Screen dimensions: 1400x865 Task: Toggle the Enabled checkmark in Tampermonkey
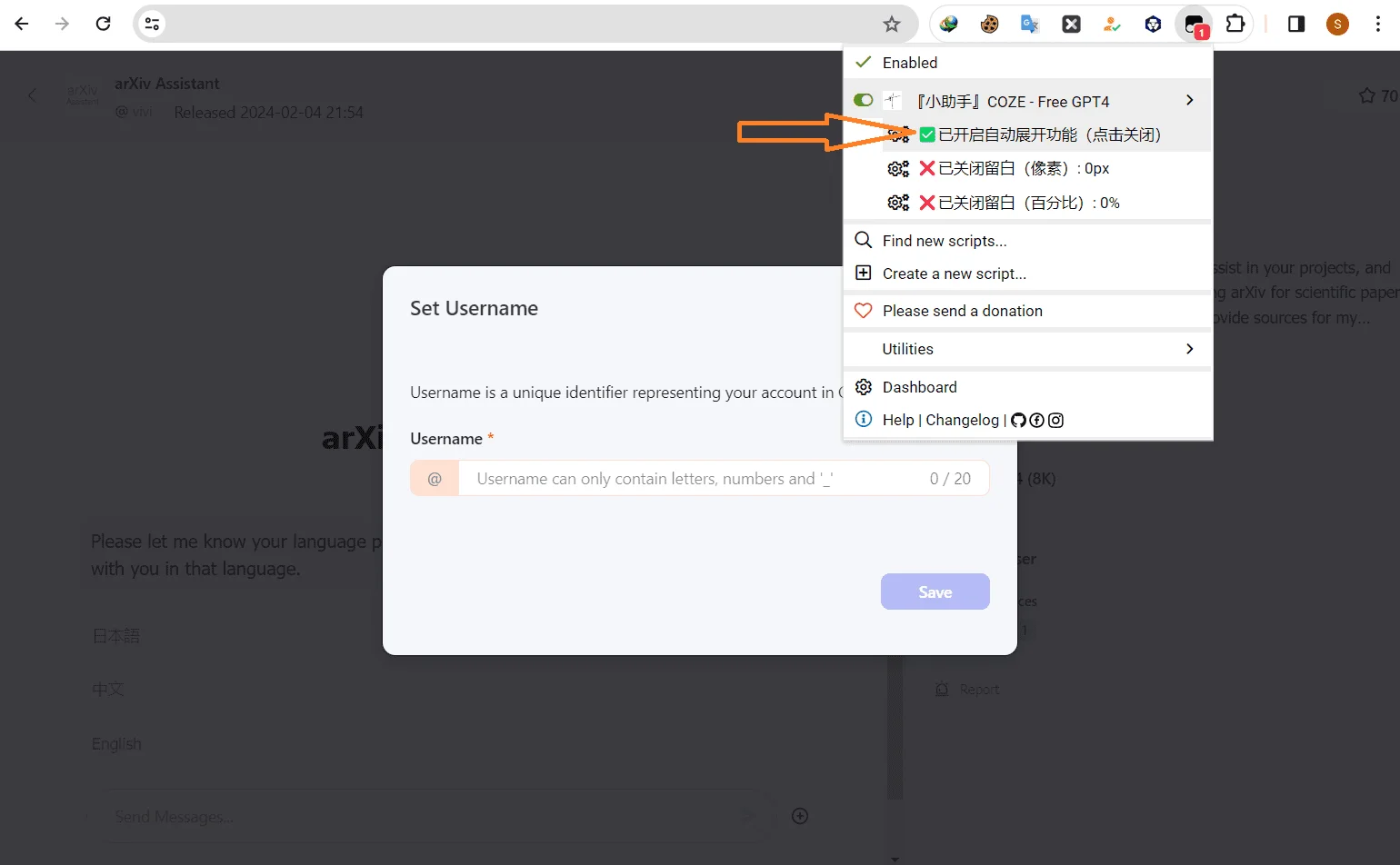(864, 62)
